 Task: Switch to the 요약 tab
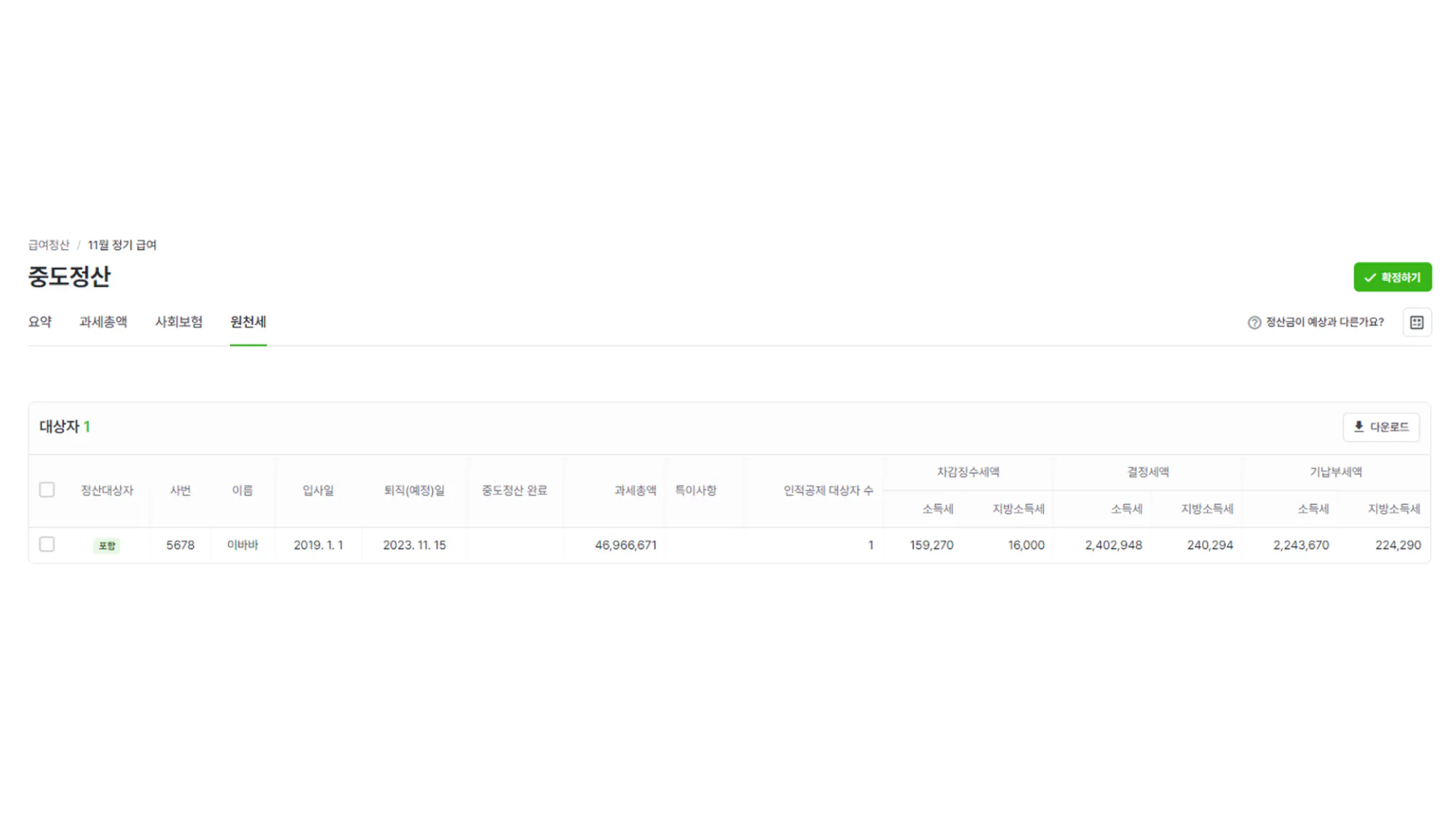tap(40, 322)
